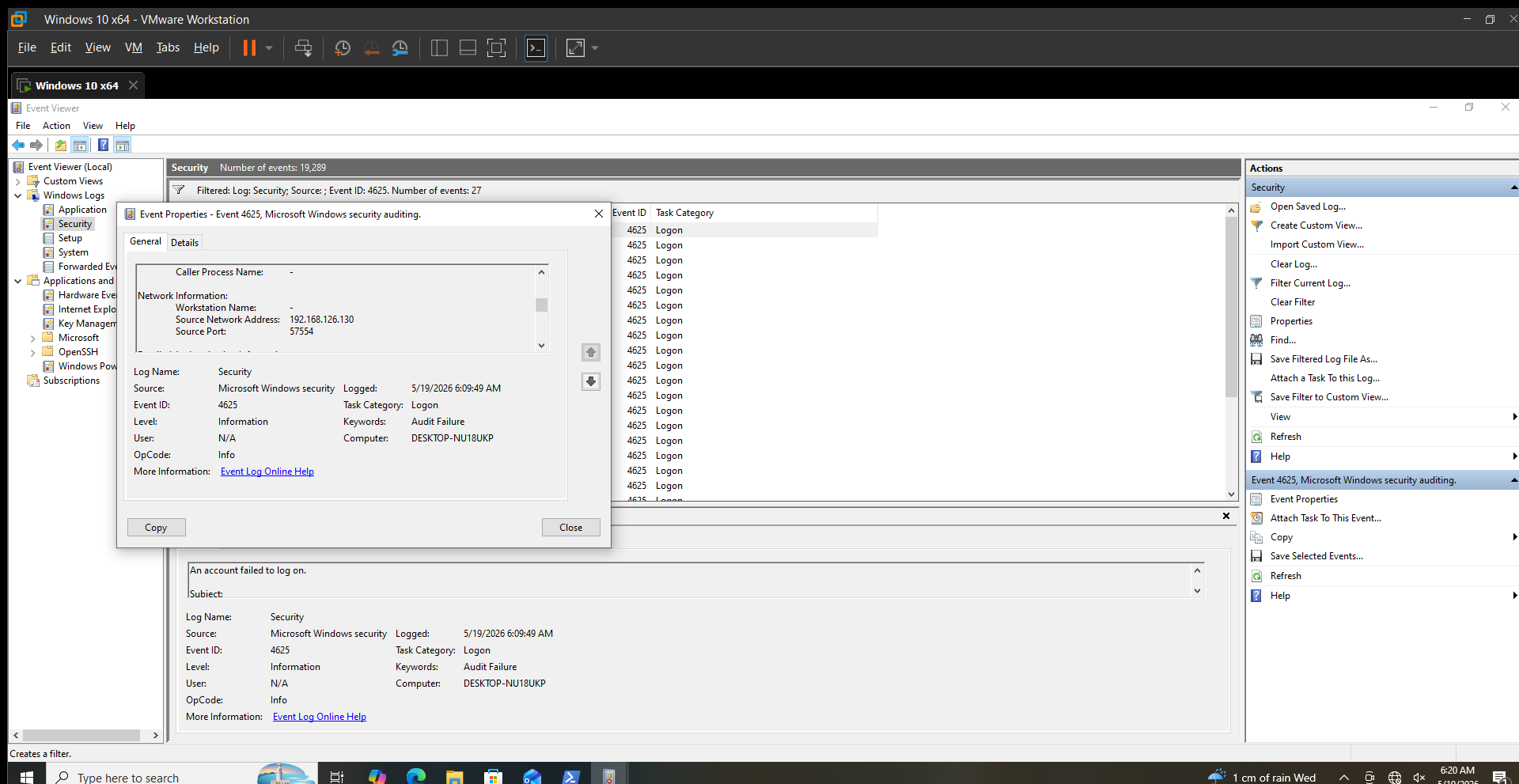The image size is (1519, 784).
Task: Open the VMware pause dropdown arrow
Action: tap(269, 48)
